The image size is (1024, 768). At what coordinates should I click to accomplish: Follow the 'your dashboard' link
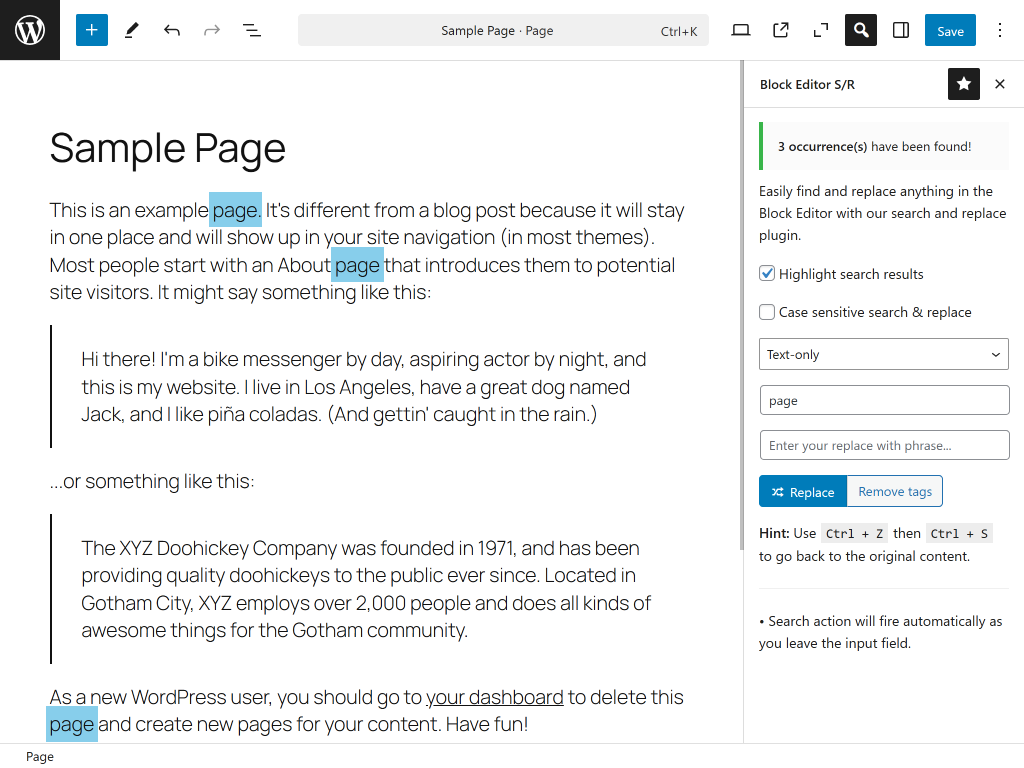click(495, 697)
